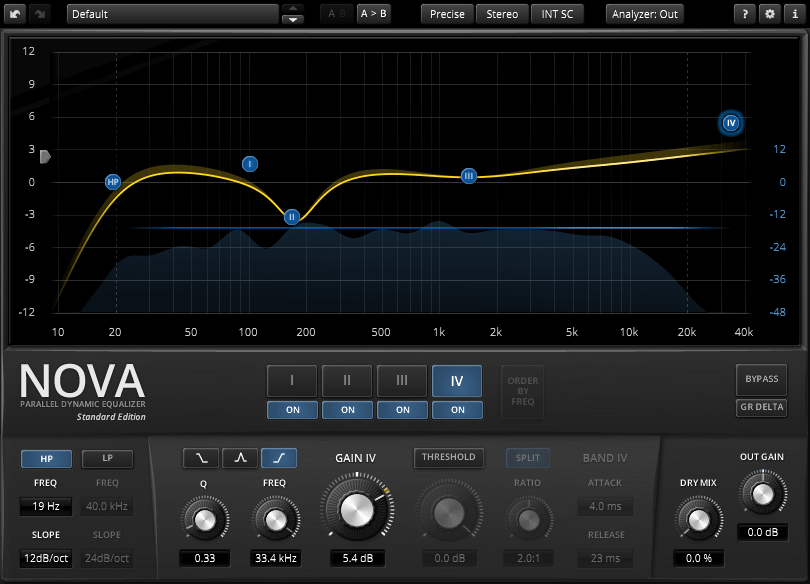
Task: Click the GAIN IV knob
Action: tap(355, 510)
